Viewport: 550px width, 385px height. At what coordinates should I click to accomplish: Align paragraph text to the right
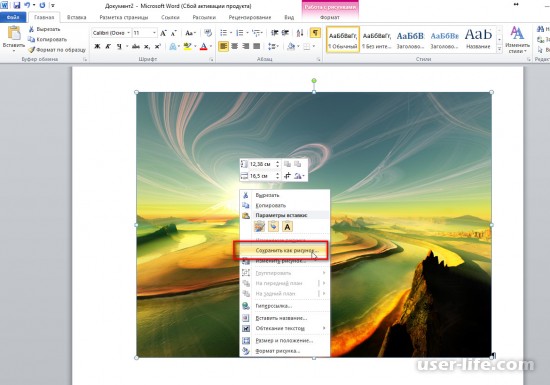[246, 46]
